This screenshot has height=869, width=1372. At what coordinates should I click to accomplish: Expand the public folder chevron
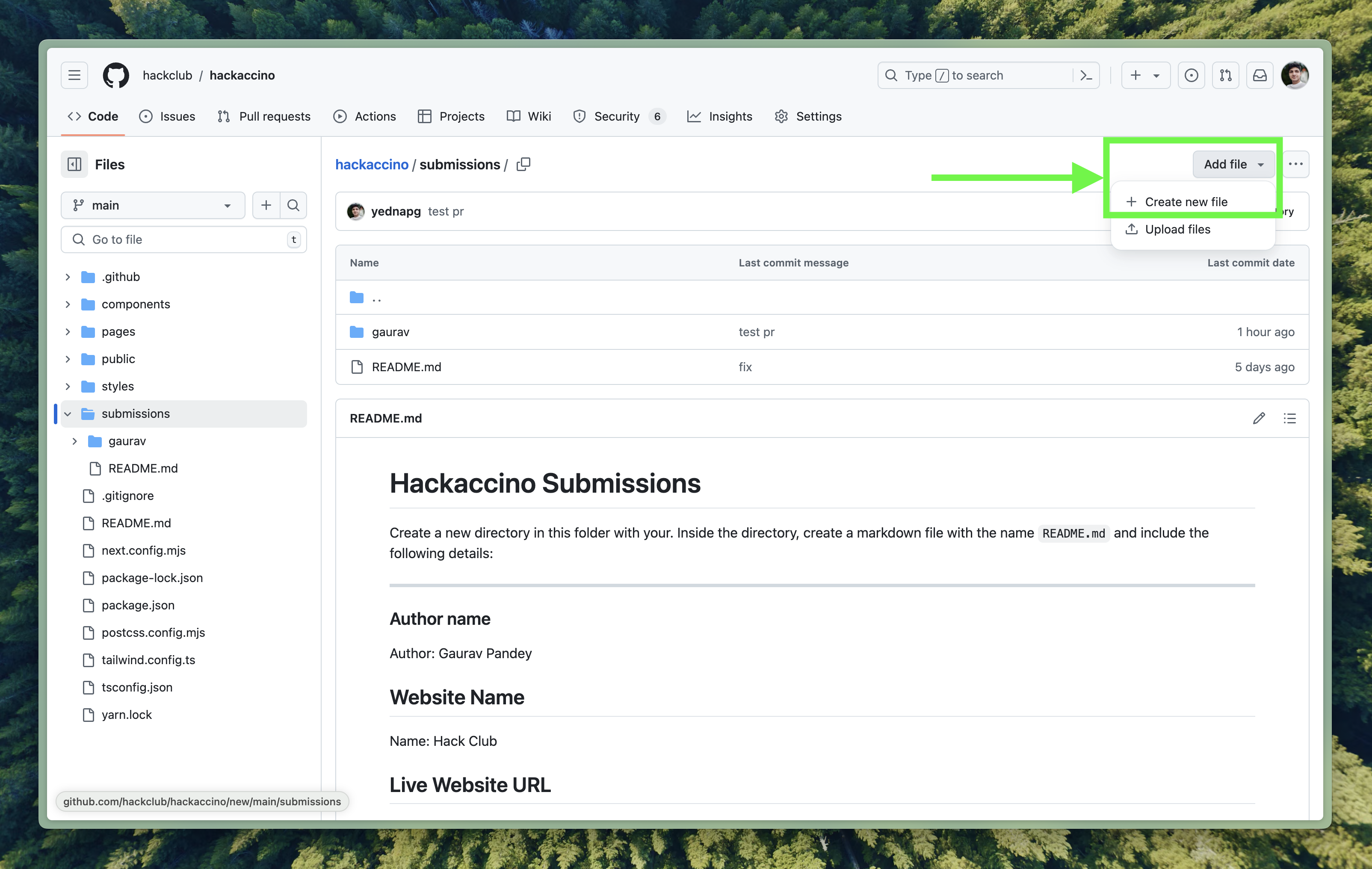[68, 359]
